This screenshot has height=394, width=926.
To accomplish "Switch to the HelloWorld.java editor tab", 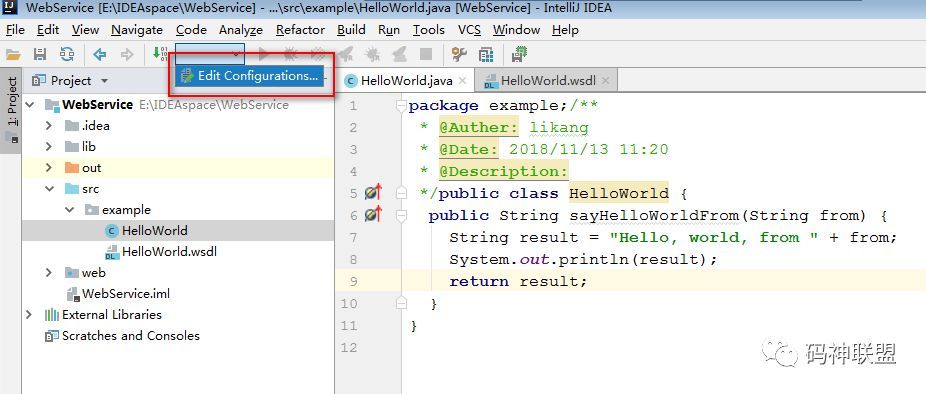I will coord(406,81).
